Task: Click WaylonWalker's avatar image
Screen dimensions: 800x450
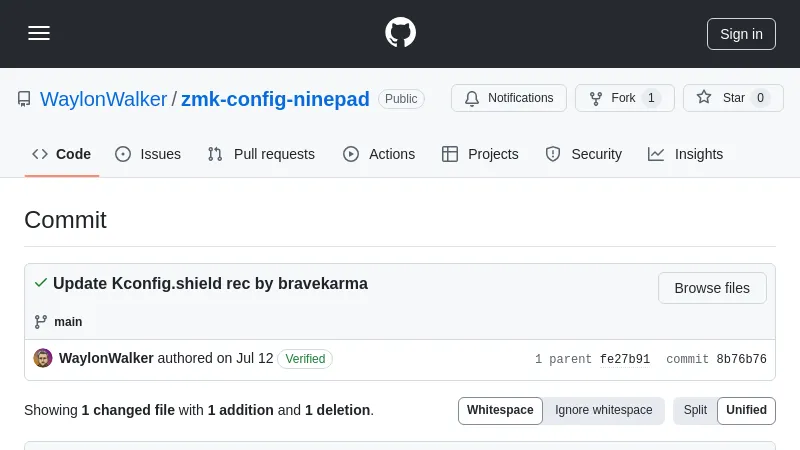Action: click(x=43, y=358)
